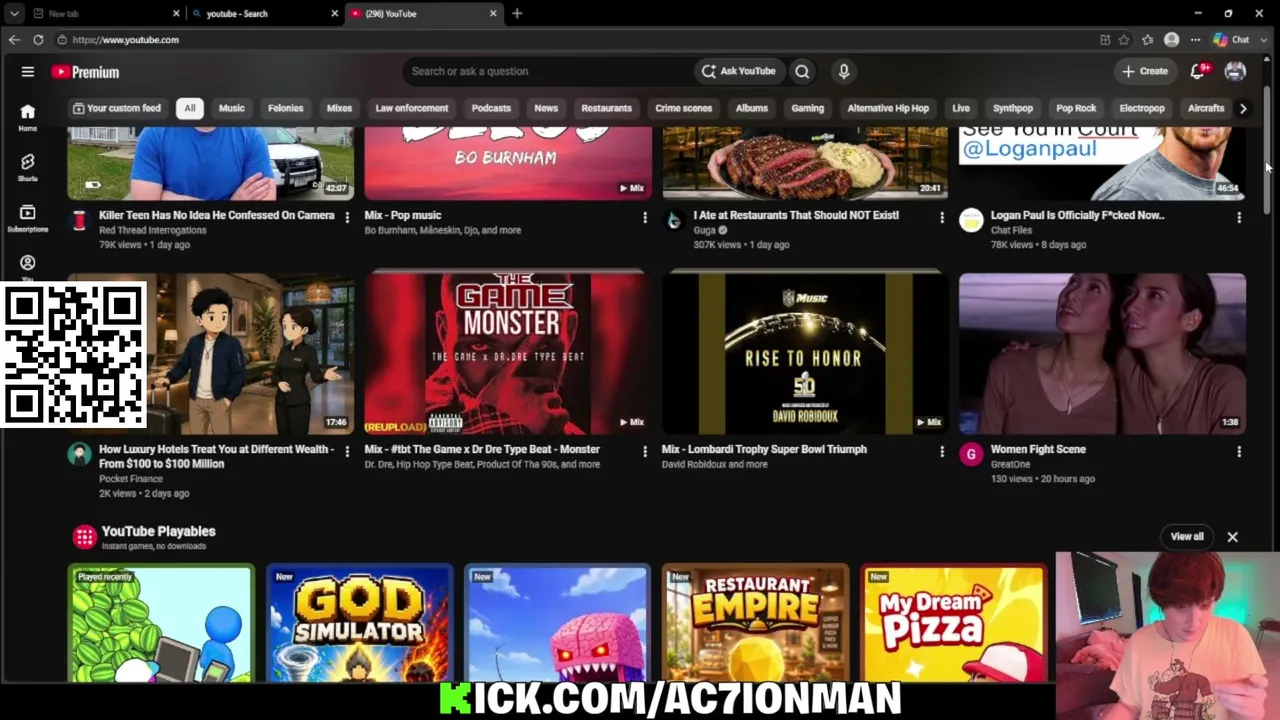The width and height of the screenshot is (1280, 720).
Task: Add this page to favorites star
Action: click(x=1125, y=40)
